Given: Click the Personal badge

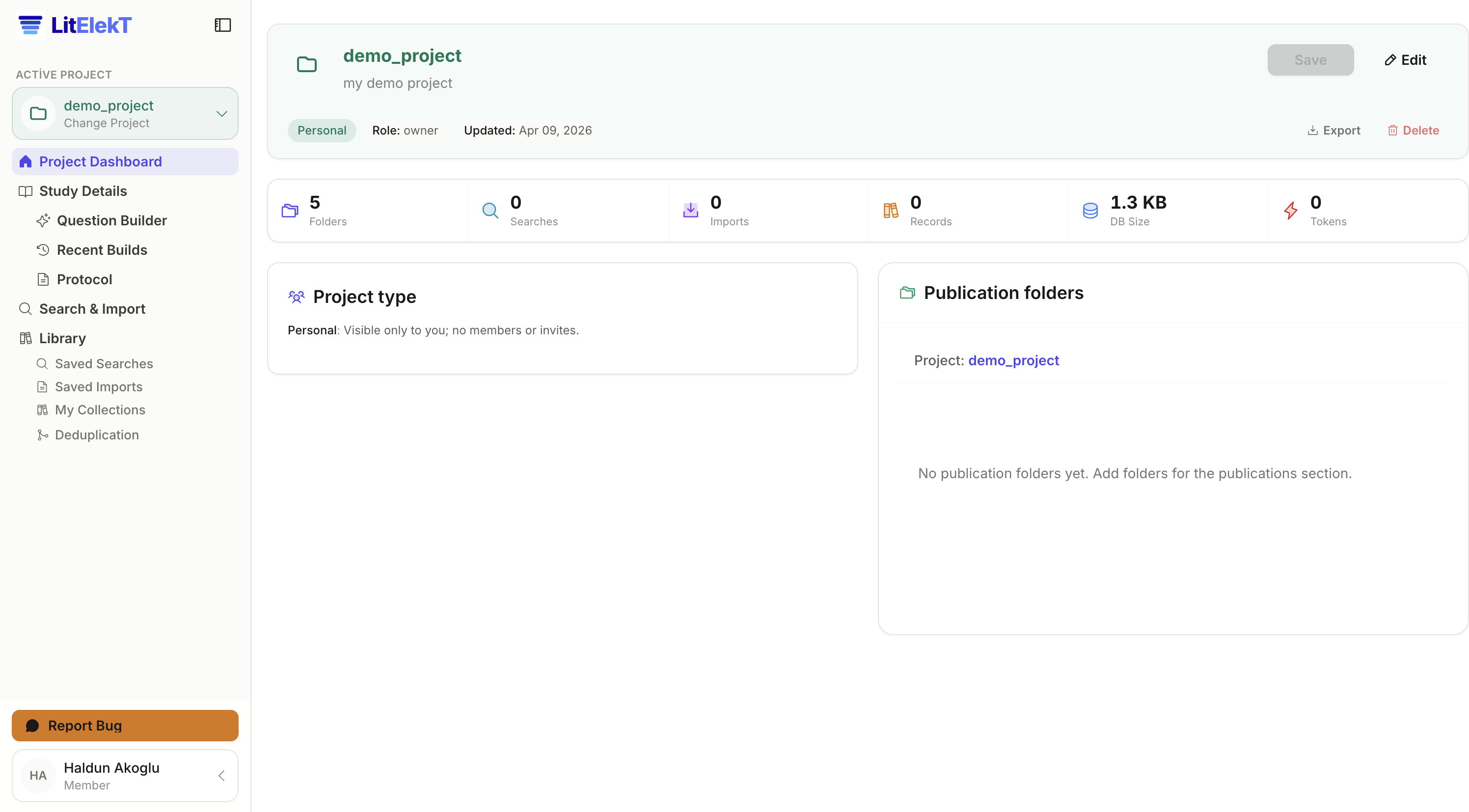Looking at the screenshot, I should click(x=322, y=130).
